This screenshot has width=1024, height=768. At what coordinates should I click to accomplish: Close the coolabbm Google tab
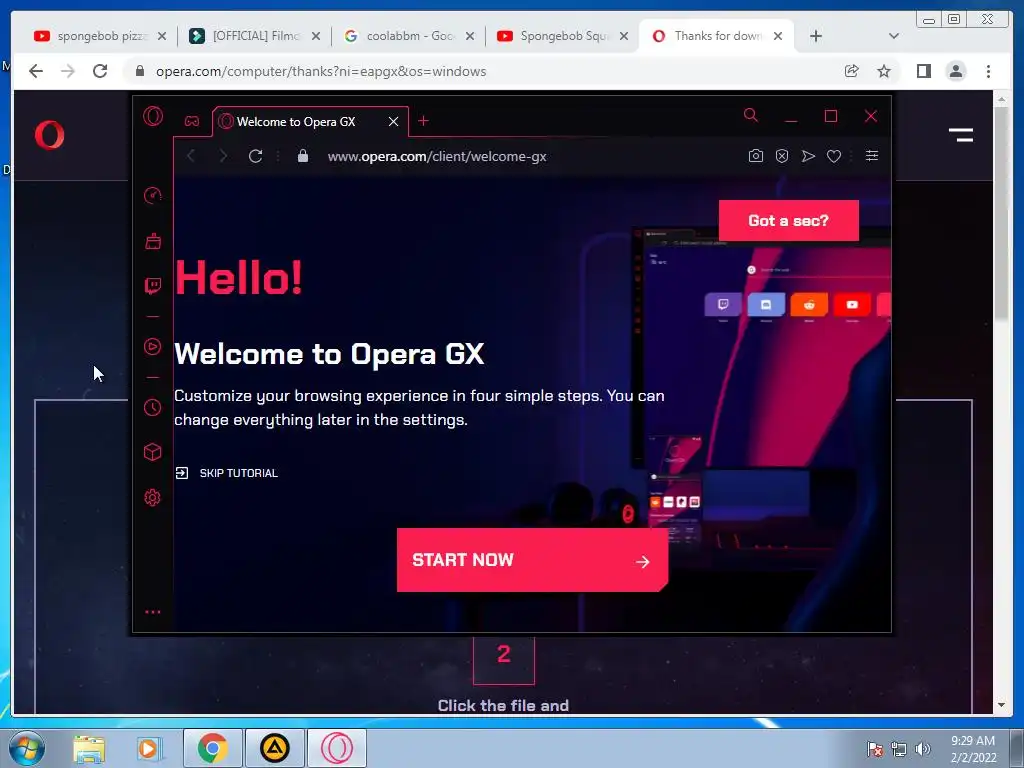470,36
